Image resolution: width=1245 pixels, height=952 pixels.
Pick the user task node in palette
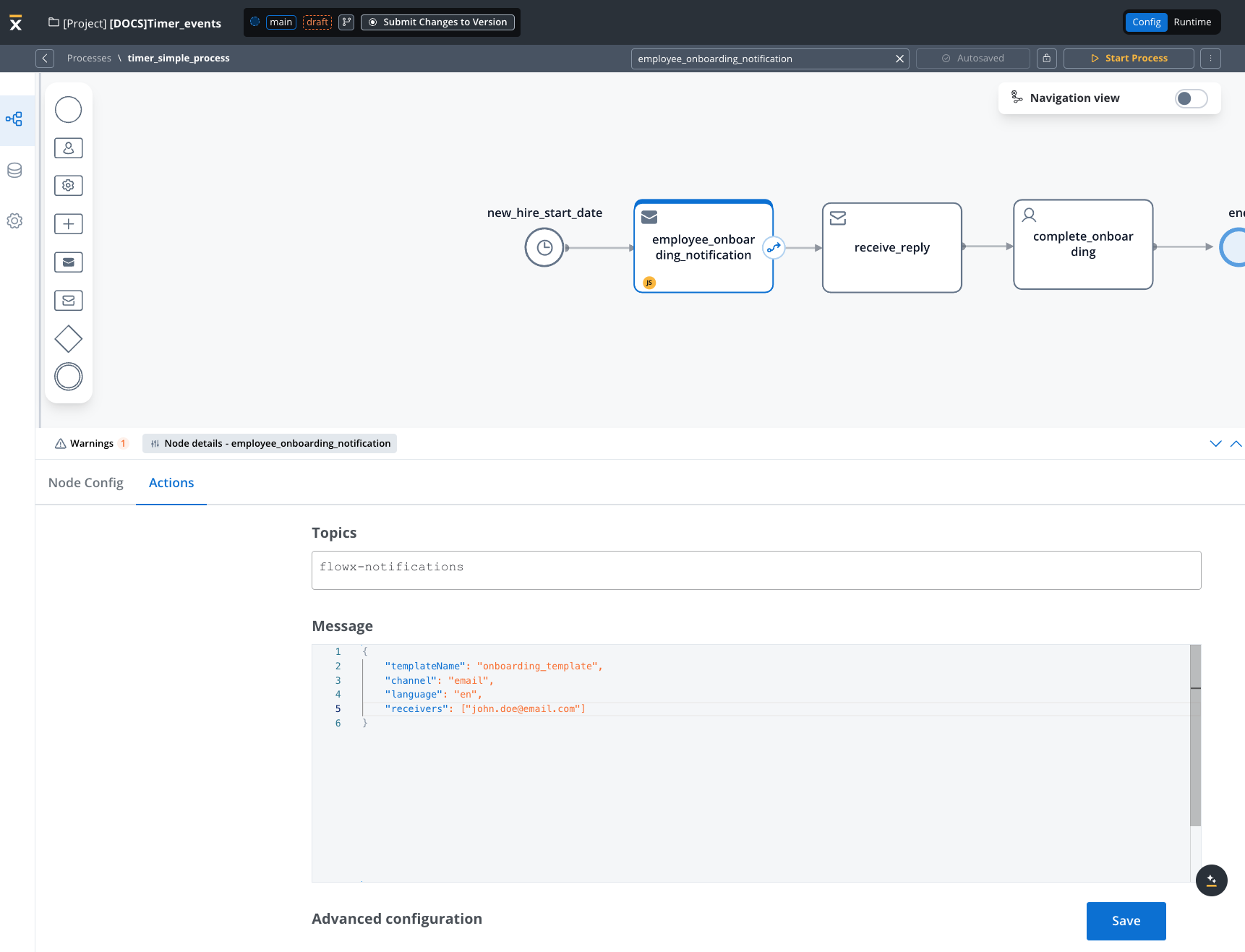tap(69, 148)
